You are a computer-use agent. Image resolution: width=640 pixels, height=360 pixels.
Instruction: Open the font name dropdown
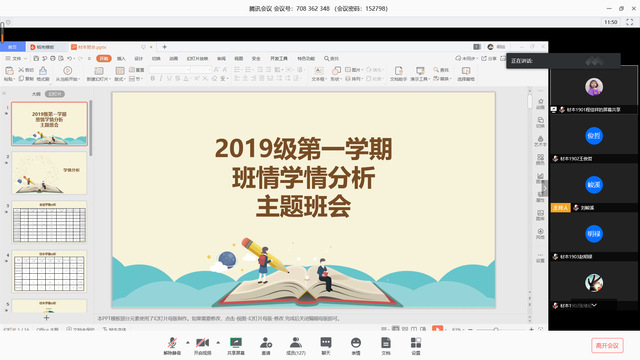coord(170,70)
